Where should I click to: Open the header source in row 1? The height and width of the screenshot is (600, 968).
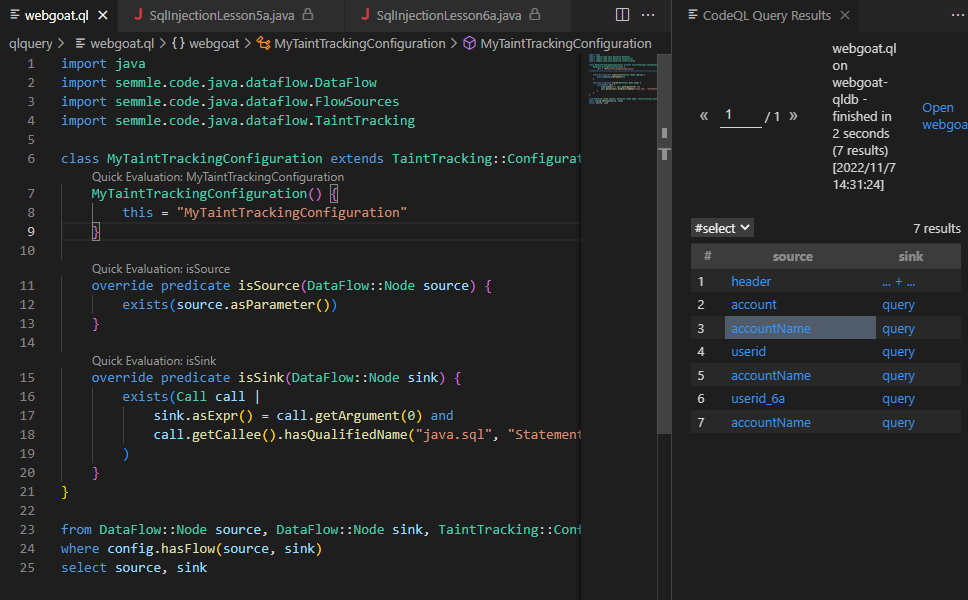751,281
